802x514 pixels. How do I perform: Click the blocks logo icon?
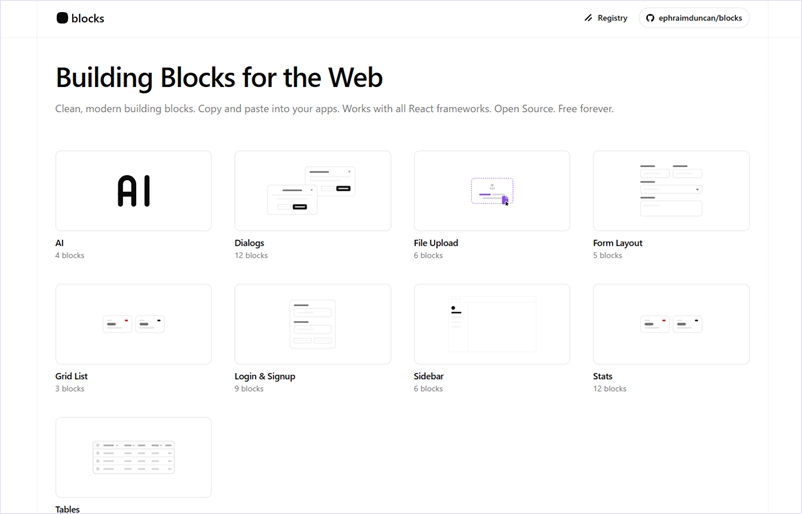click(62, 18)
